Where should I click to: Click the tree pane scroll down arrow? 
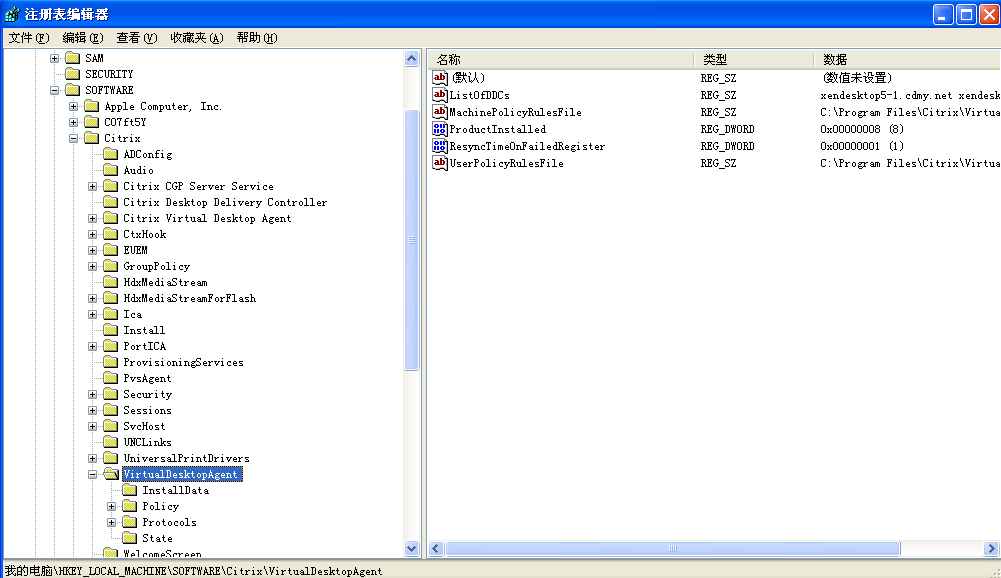pos(412,548)
